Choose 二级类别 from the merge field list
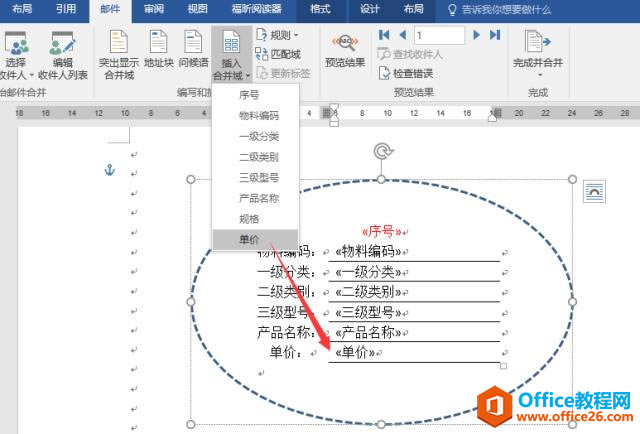The height and width of the screenshot is (434, 640). (256, 157)
